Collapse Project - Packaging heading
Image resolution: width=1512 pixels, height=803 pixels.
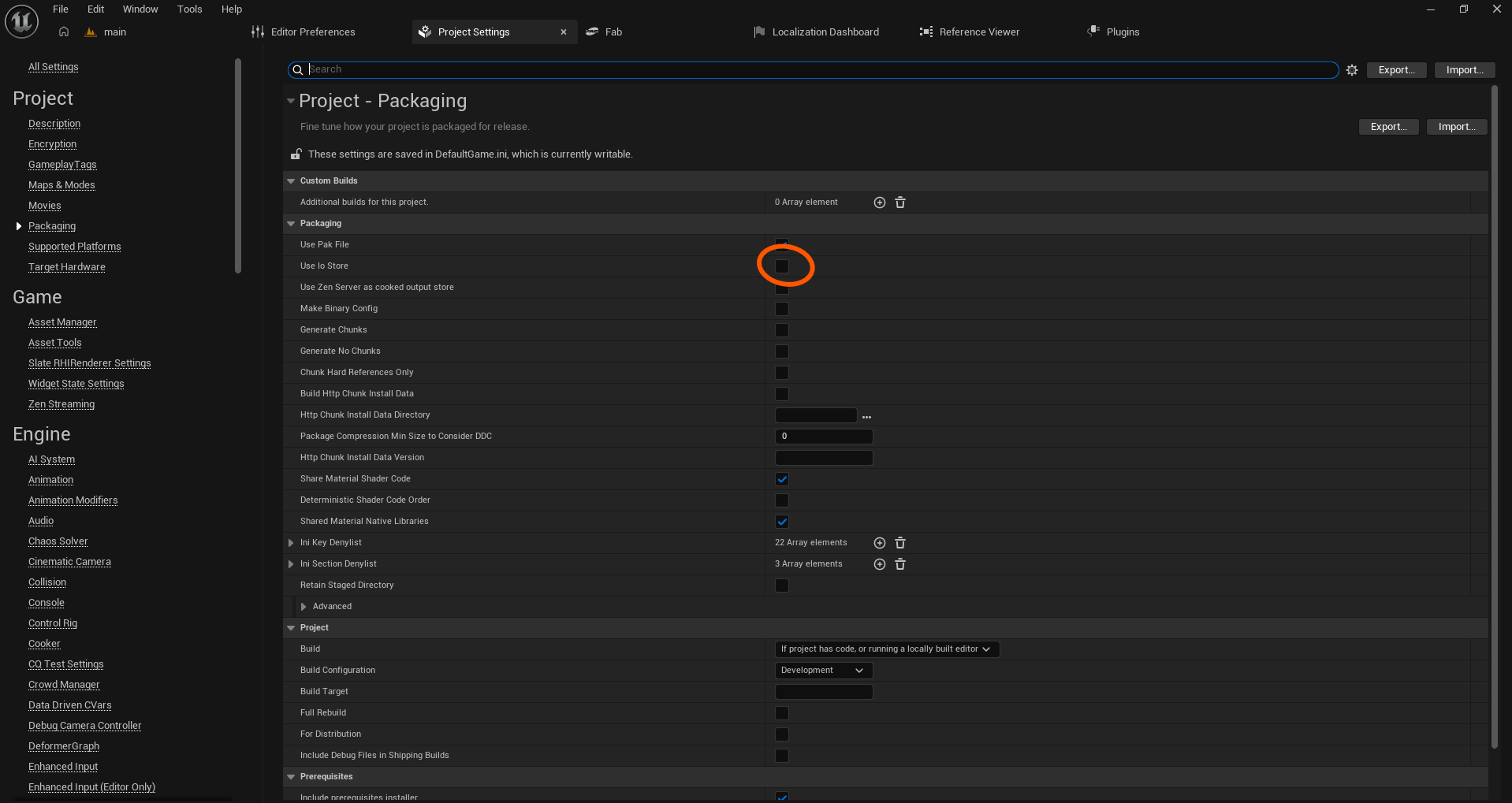(x=291, y=101)
